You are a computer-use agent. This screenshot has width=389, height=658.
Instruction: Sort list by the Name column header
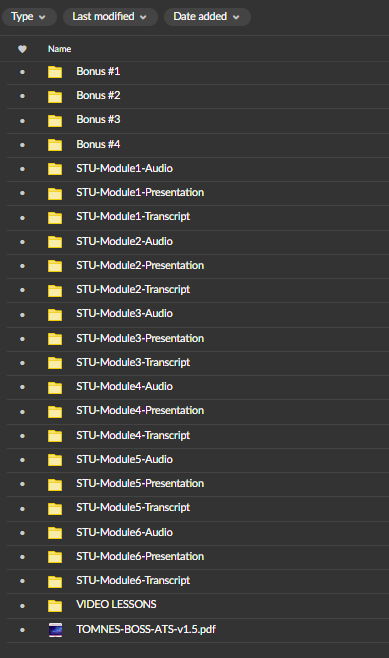click(59, 49)
